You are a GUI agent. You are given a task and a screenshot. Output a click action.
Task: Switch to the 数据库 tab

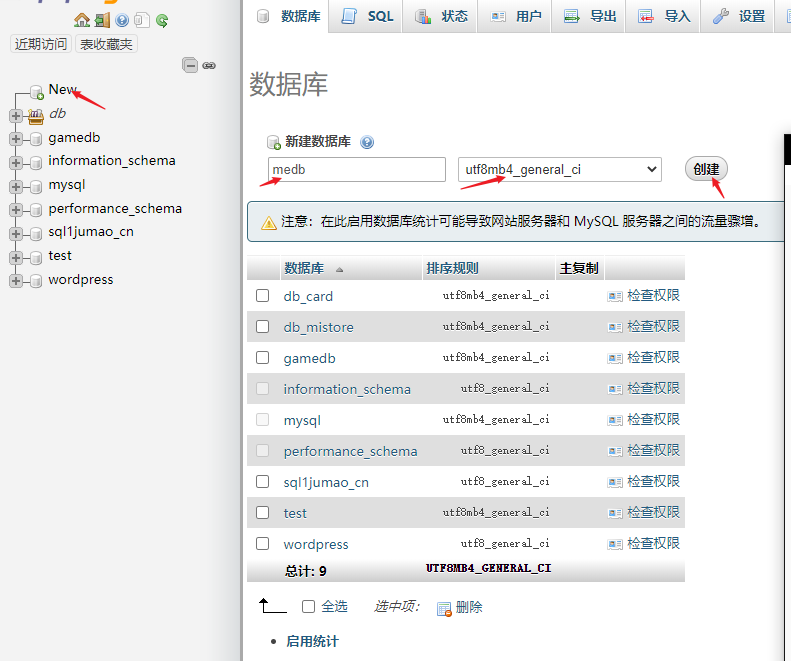pos(289,16)
